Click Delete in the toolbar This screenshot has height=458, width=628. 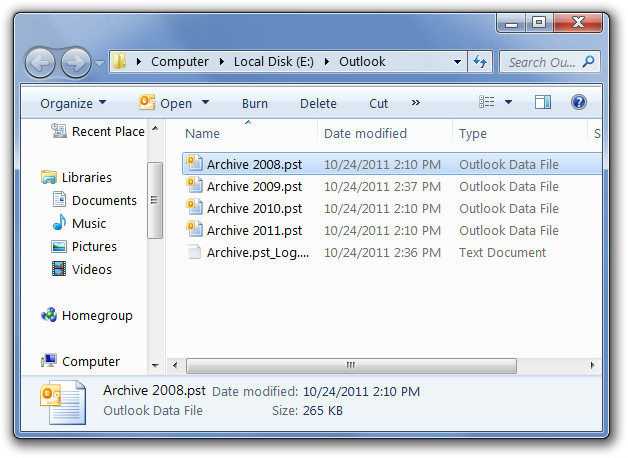(x=318, y=103)
